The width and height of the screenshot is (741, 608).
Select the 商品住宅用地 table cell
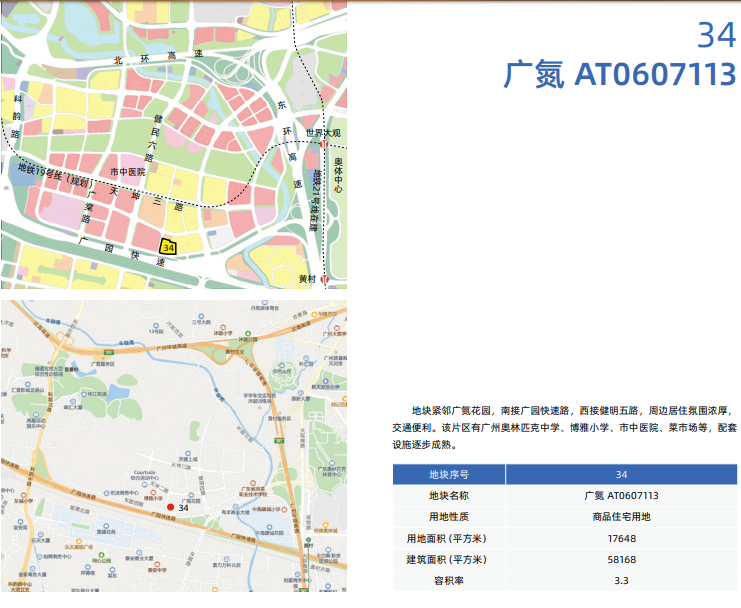(x=621, y=517)
